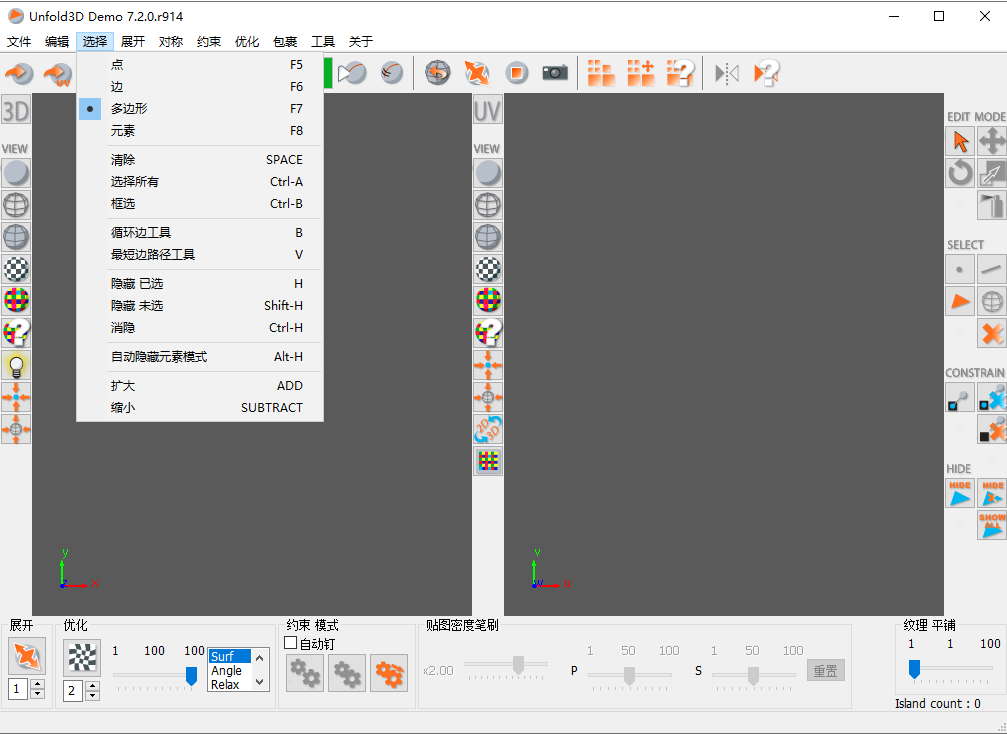Click the orange squares with plus icon
Screen dimensions: 1007x734
pos(640,73)
